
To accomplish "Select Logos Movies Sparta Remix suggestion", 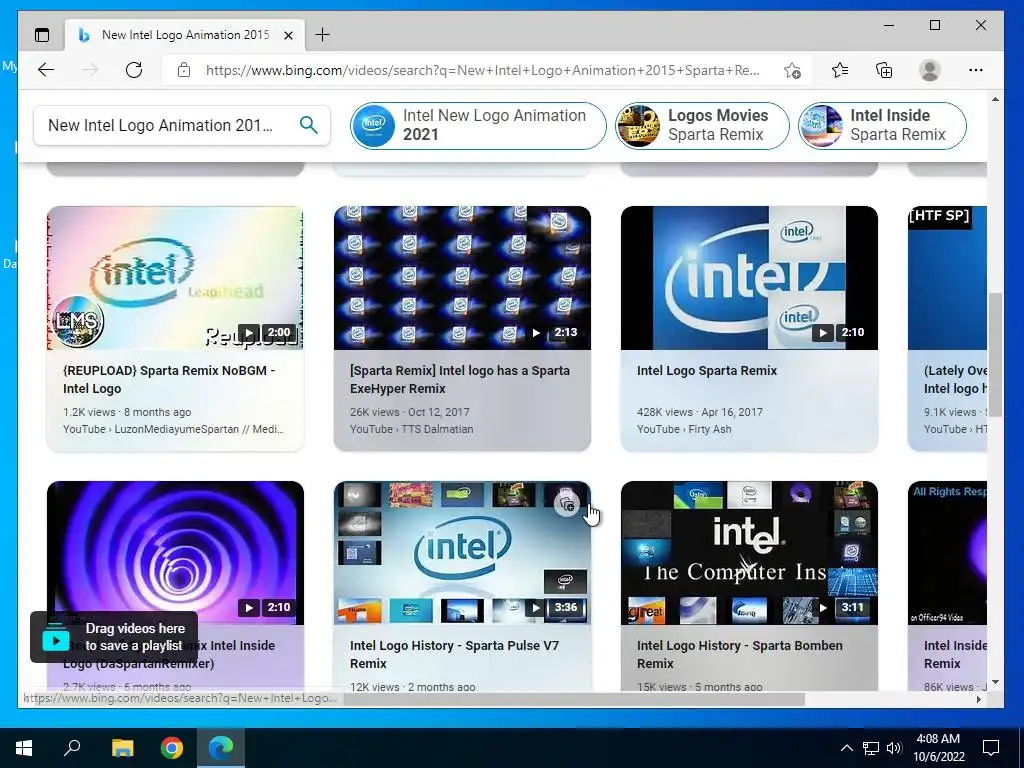I will pyautogui.click(x=702, y=125).
